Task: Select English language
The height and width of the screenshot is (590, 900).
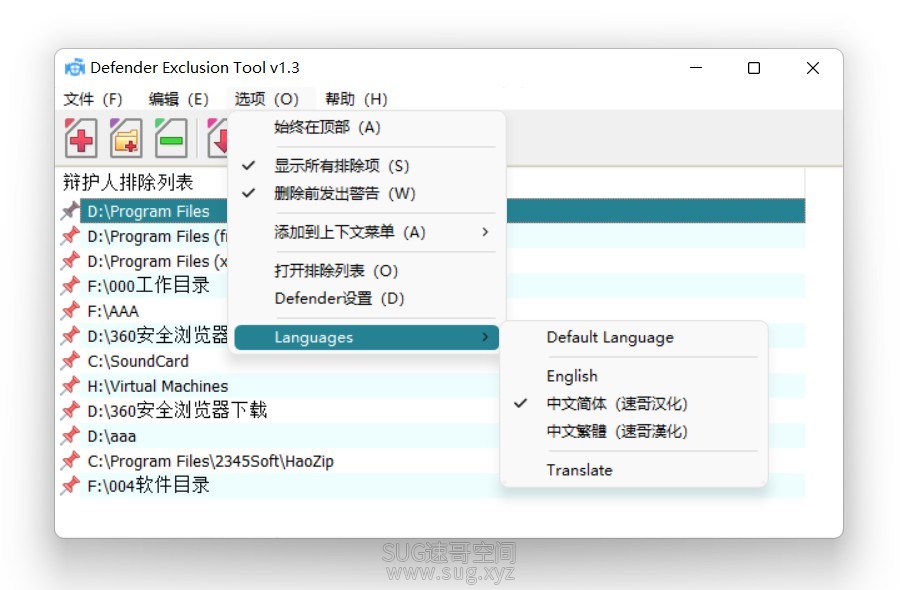Action: tap(634, 376)
